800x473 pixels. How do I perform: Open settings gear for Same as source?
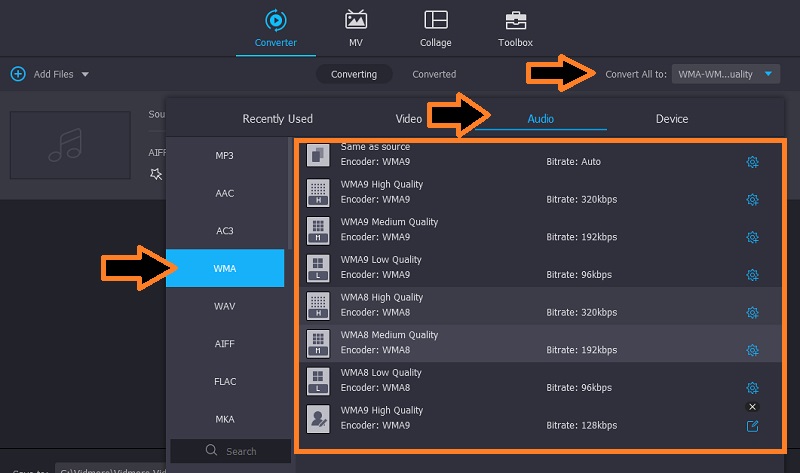pyautogui.click(x=752, y=162)
